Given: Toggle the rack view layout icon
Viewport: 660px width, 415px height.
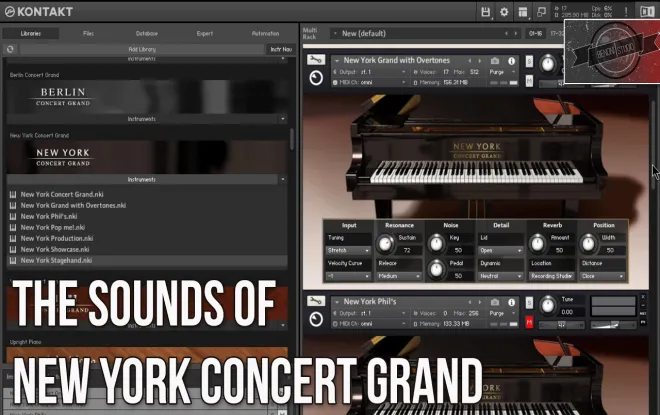Looking at the screenshot, I should click(522, 12).
